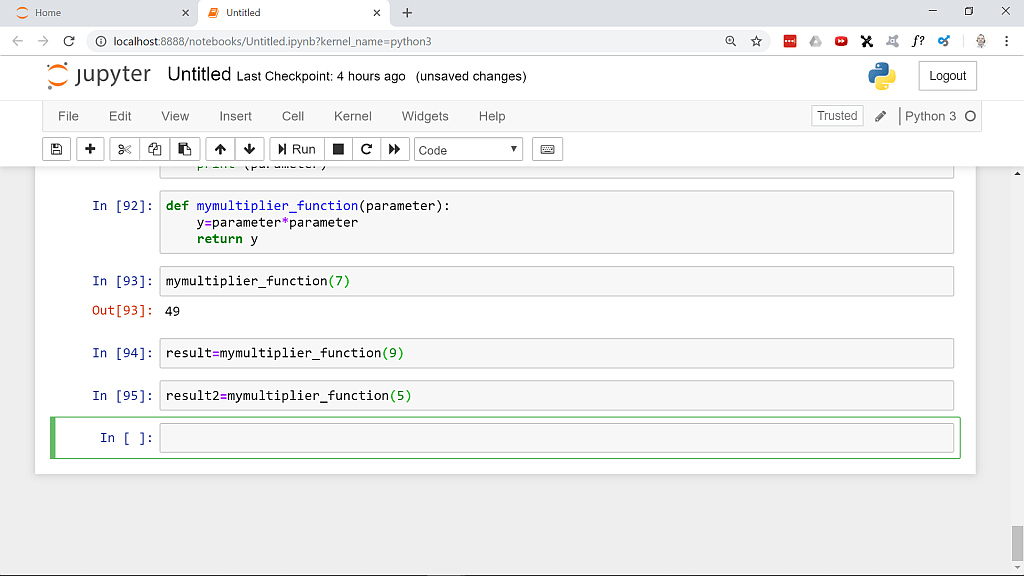Reload the current page
Screen dimensions: 1024x576
[x=69, y=41]
